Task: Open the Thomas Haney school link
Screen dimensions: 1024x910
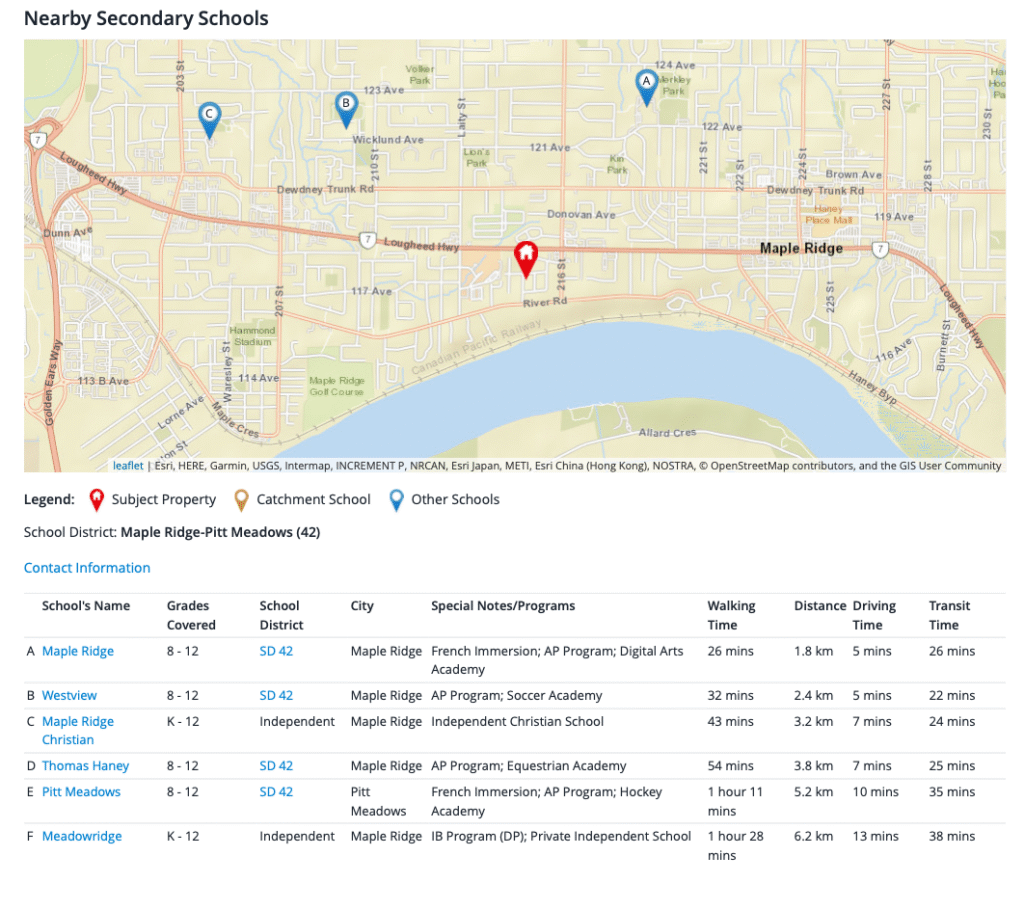Action: (86, 766)
